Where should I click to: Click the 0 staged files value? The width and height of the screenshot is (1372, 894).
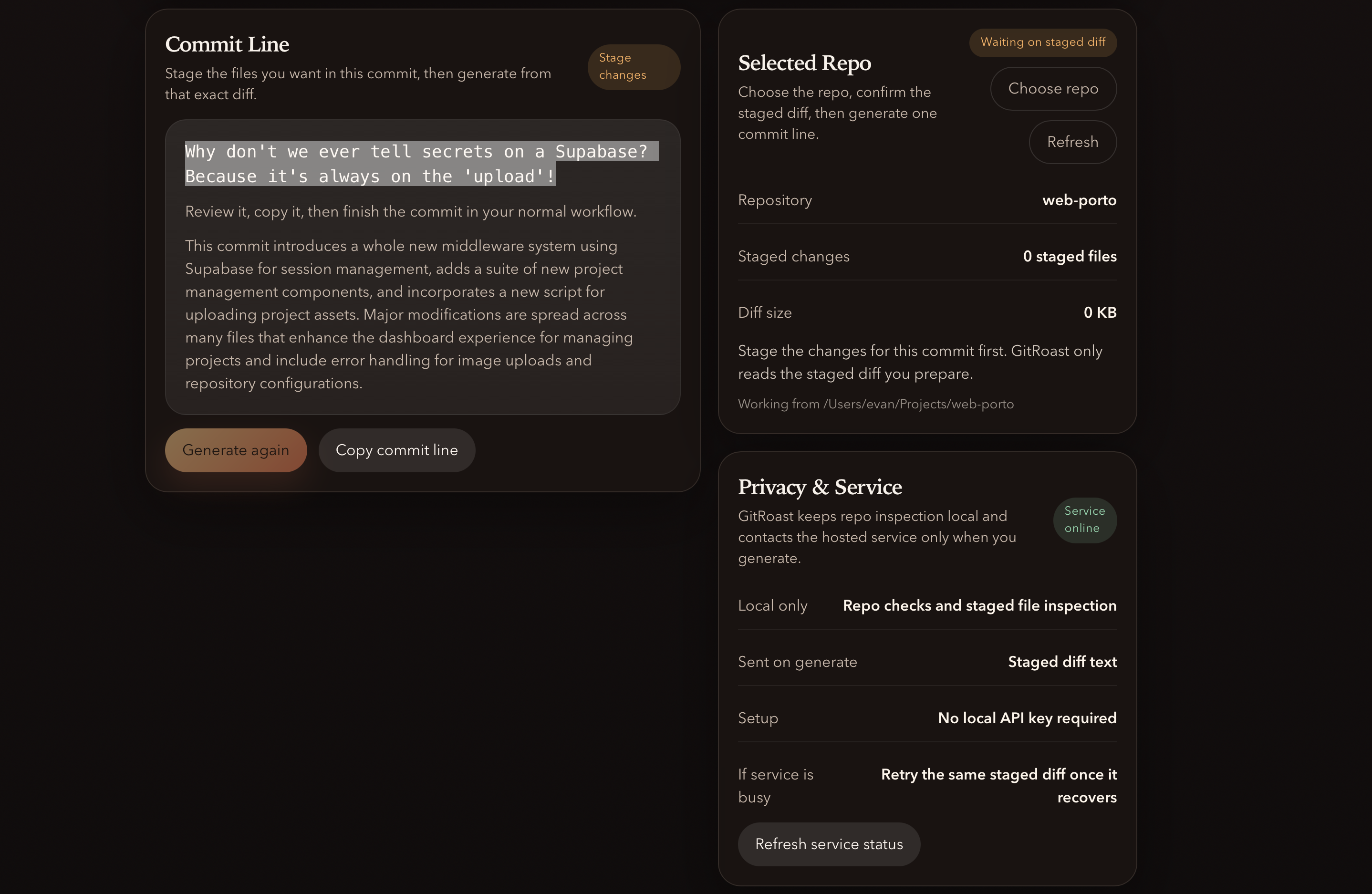[1070, 257]
